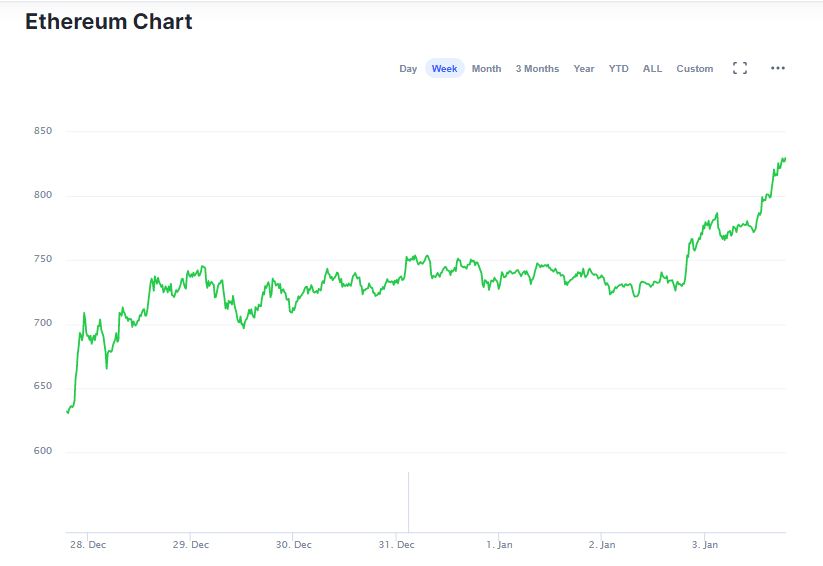Open the Custom date range option
The height and width of the screenshot is (566, 823).
coord(694,69)
